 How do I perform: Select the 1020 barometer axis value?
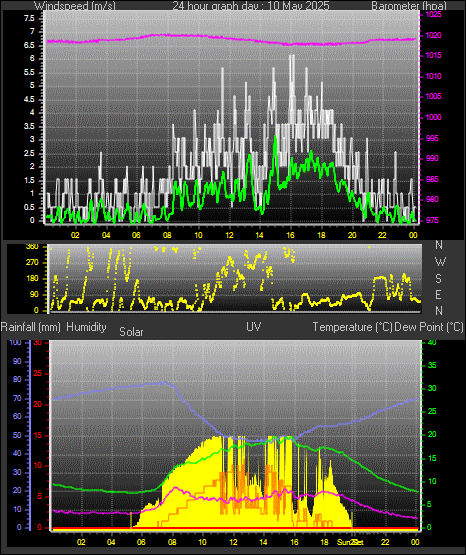coord(433,35)
